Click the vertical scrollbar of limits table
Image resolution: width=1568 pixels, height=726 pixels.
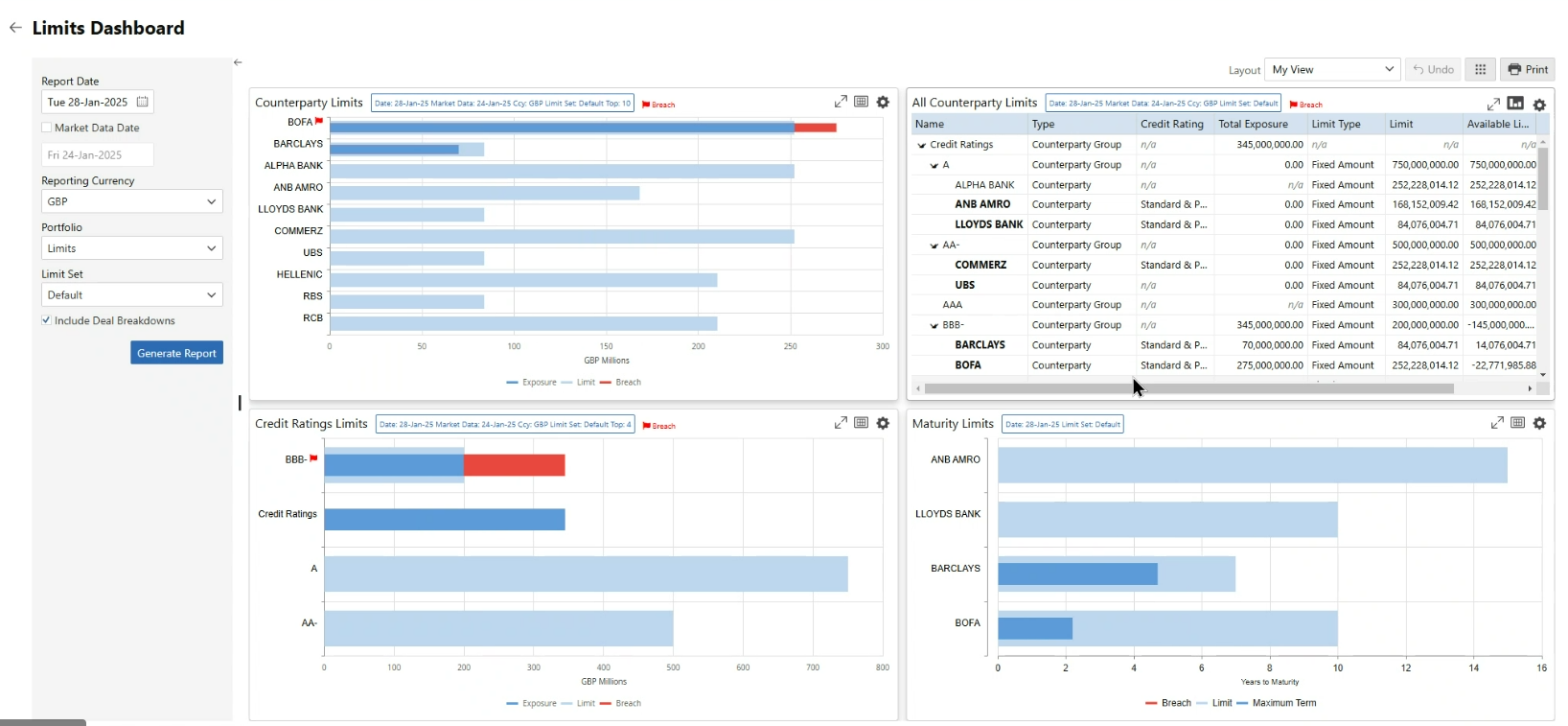[1543, 178]
